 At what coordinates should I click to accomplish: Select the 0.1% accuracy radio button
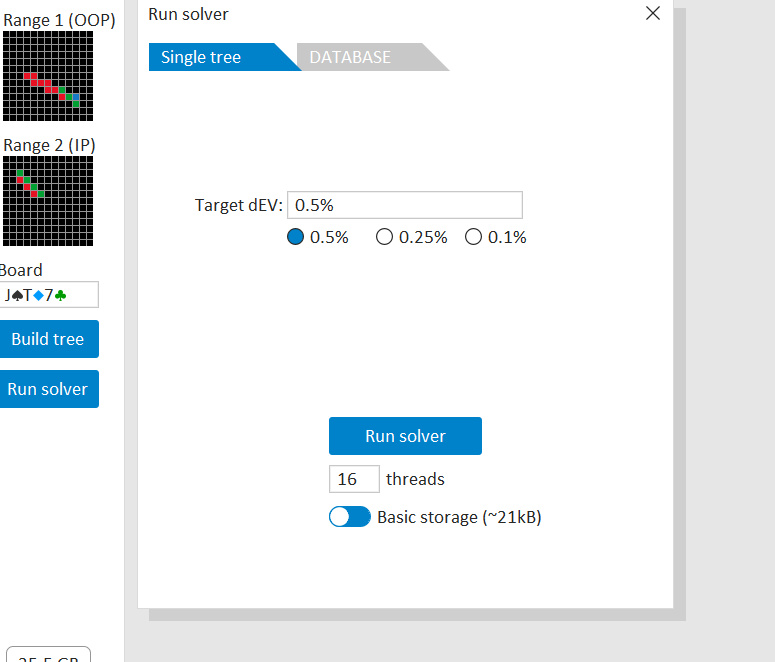tap(473, 237)
